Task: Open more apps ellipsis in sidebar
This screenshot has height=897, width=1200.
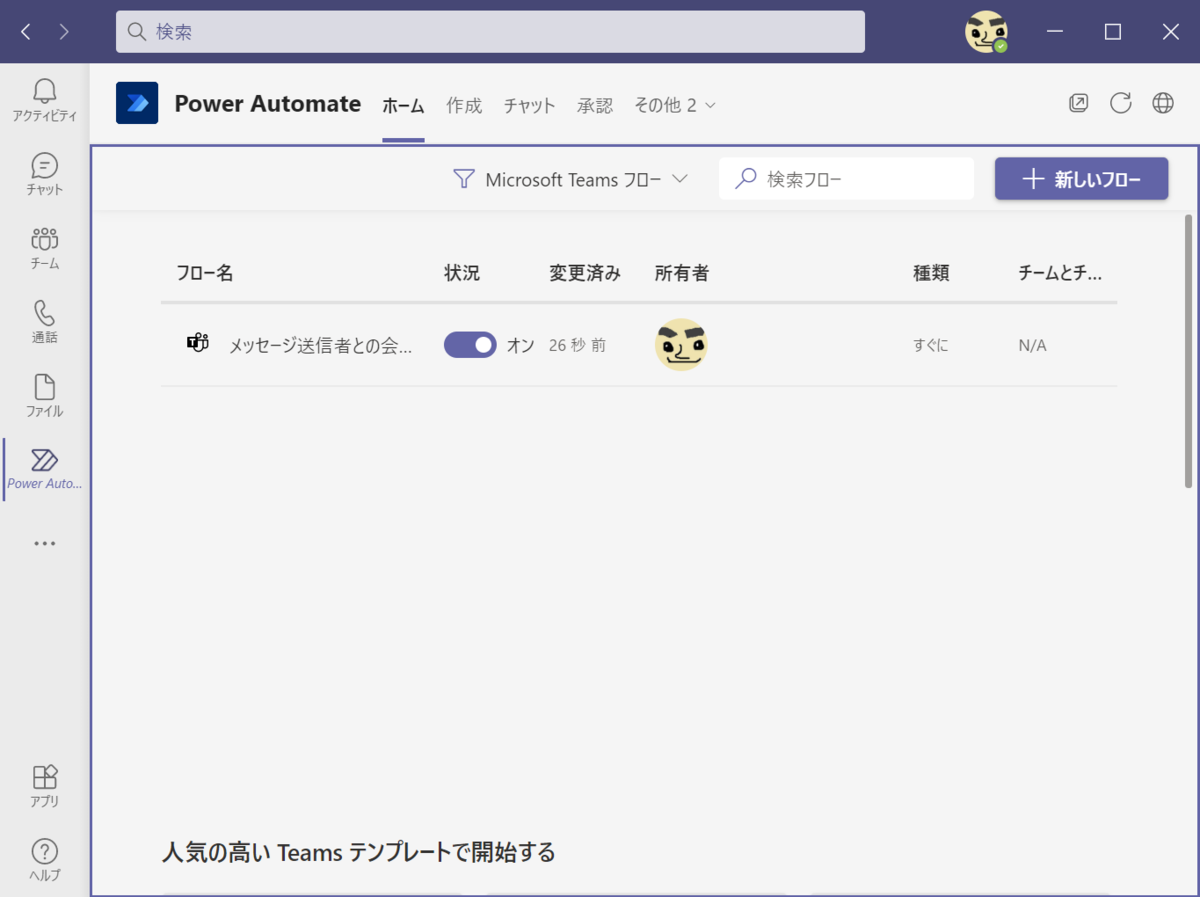Action: tap(44, 543)
